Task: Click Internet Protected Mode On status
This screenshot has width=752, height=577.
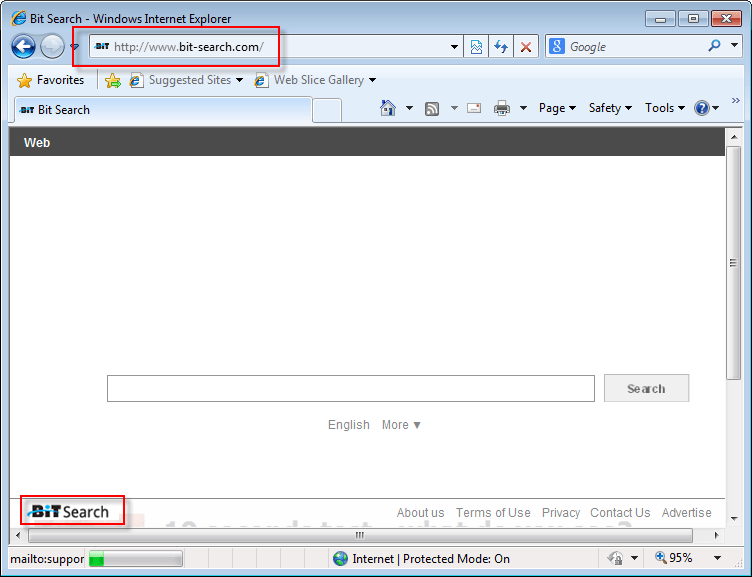Action: 431,559
